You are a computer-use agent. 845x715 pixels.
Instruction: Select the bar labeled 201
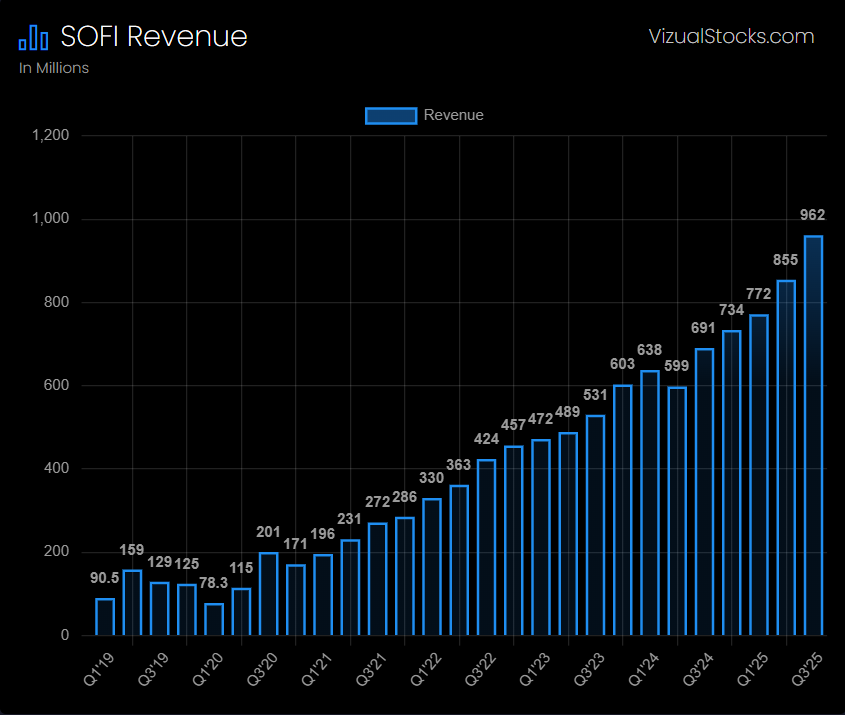(268, 593)
